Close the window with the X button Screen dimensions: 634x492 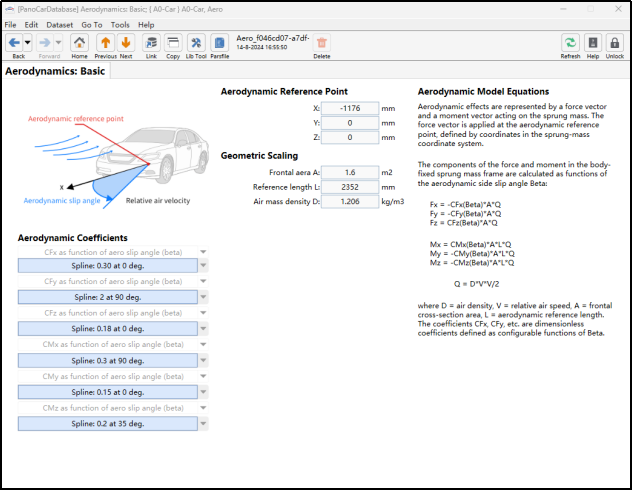tap(618, 9)
